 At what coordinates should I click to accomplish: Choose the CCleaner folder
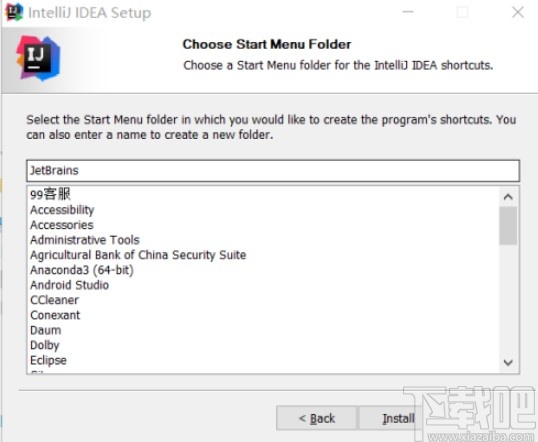(x=54, y=300)
